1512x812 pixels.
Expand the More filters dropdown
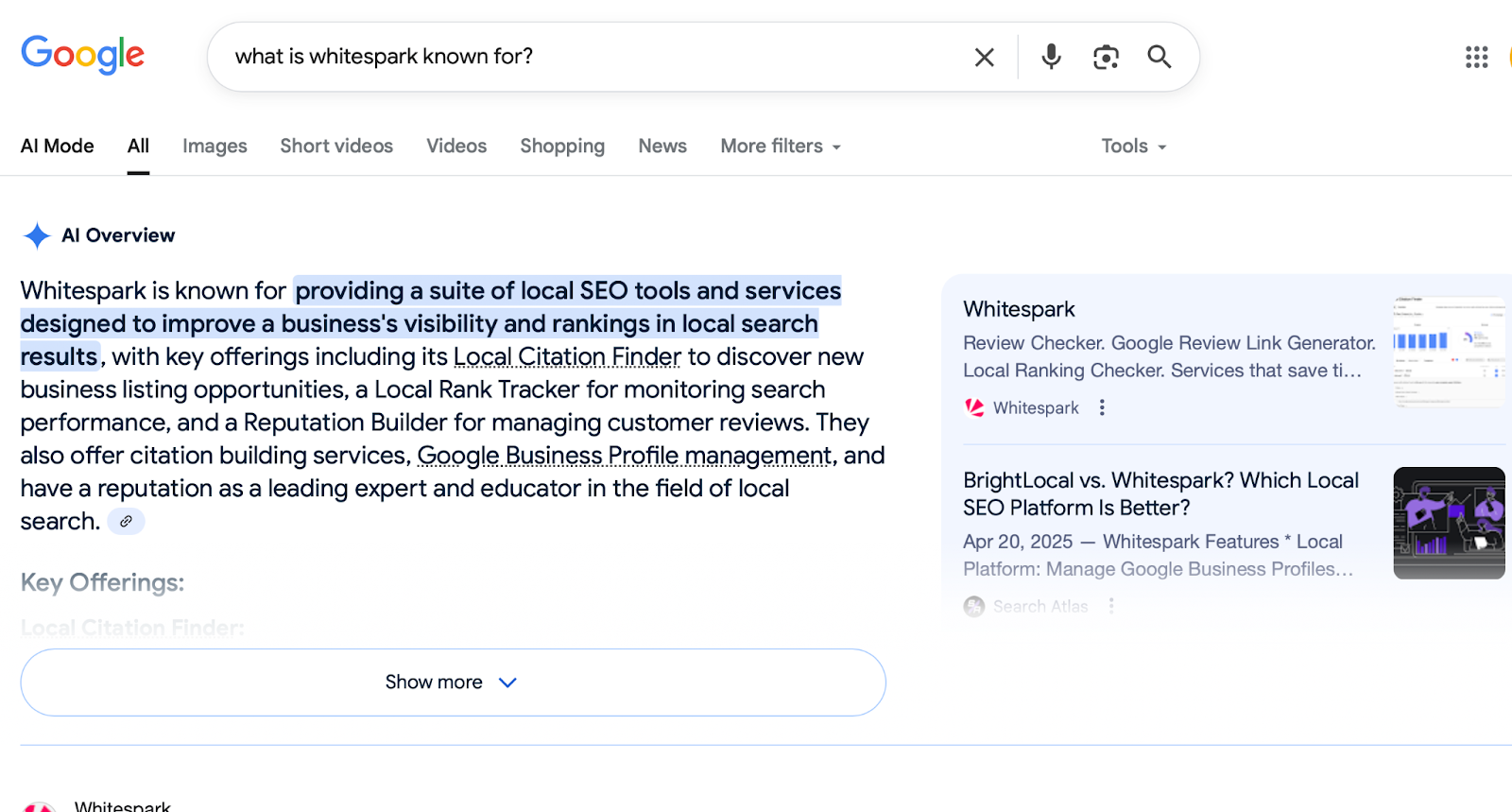click(x=781, y=146)
